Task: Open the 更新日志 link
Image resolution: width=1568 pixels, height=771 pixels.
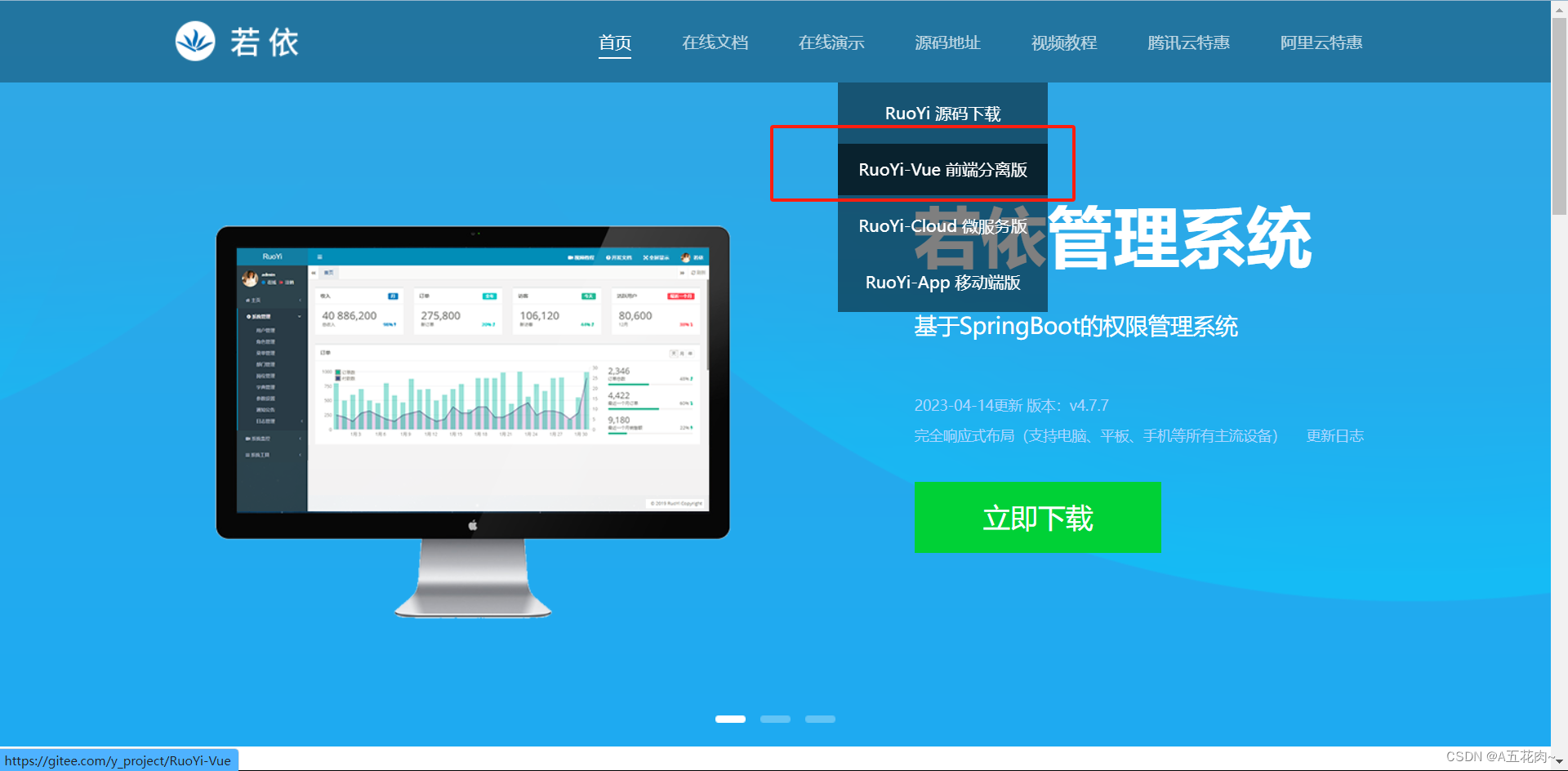Action: click(1335, 436)
